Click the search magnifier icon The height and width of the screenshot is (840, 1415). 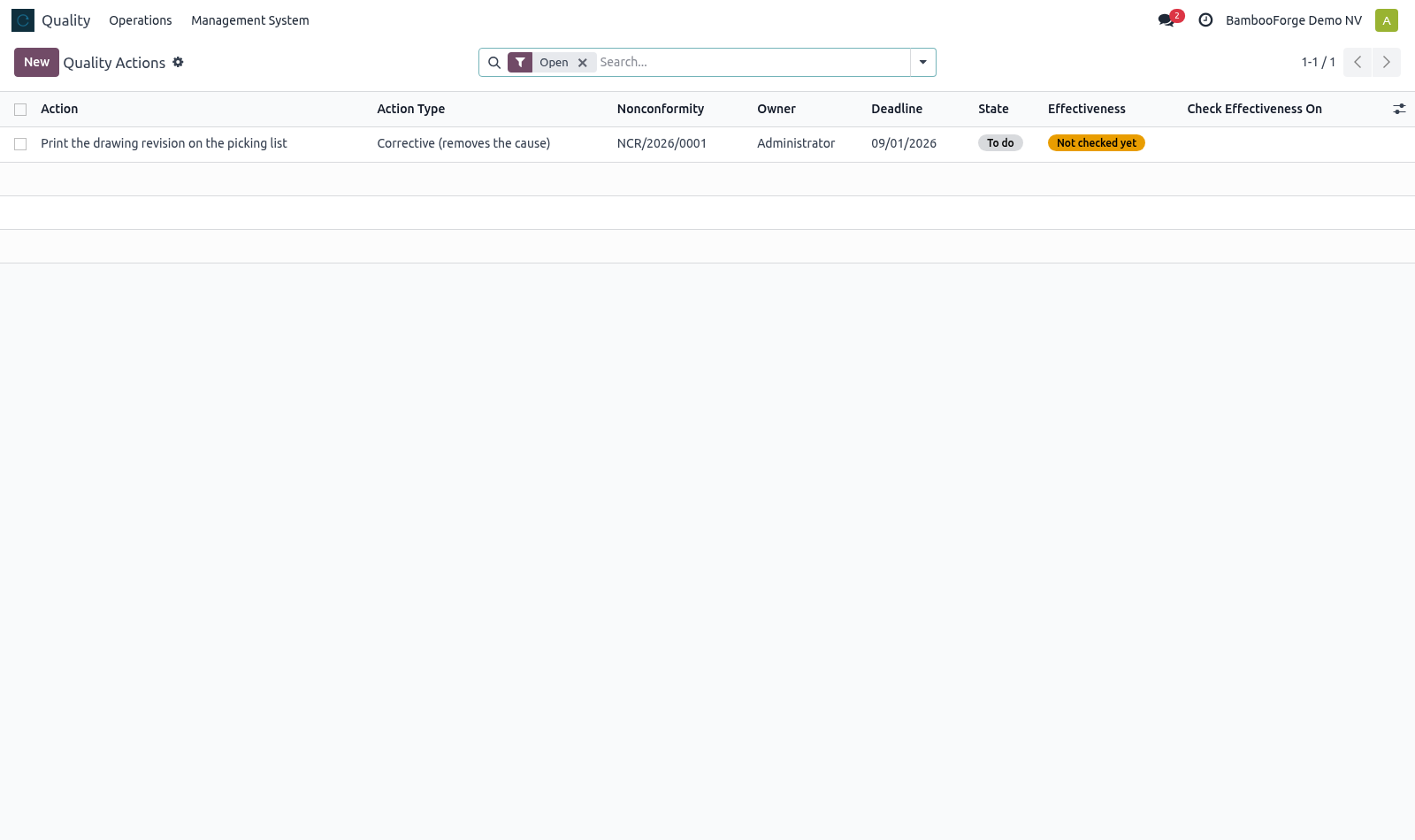(x=494, y=63)
